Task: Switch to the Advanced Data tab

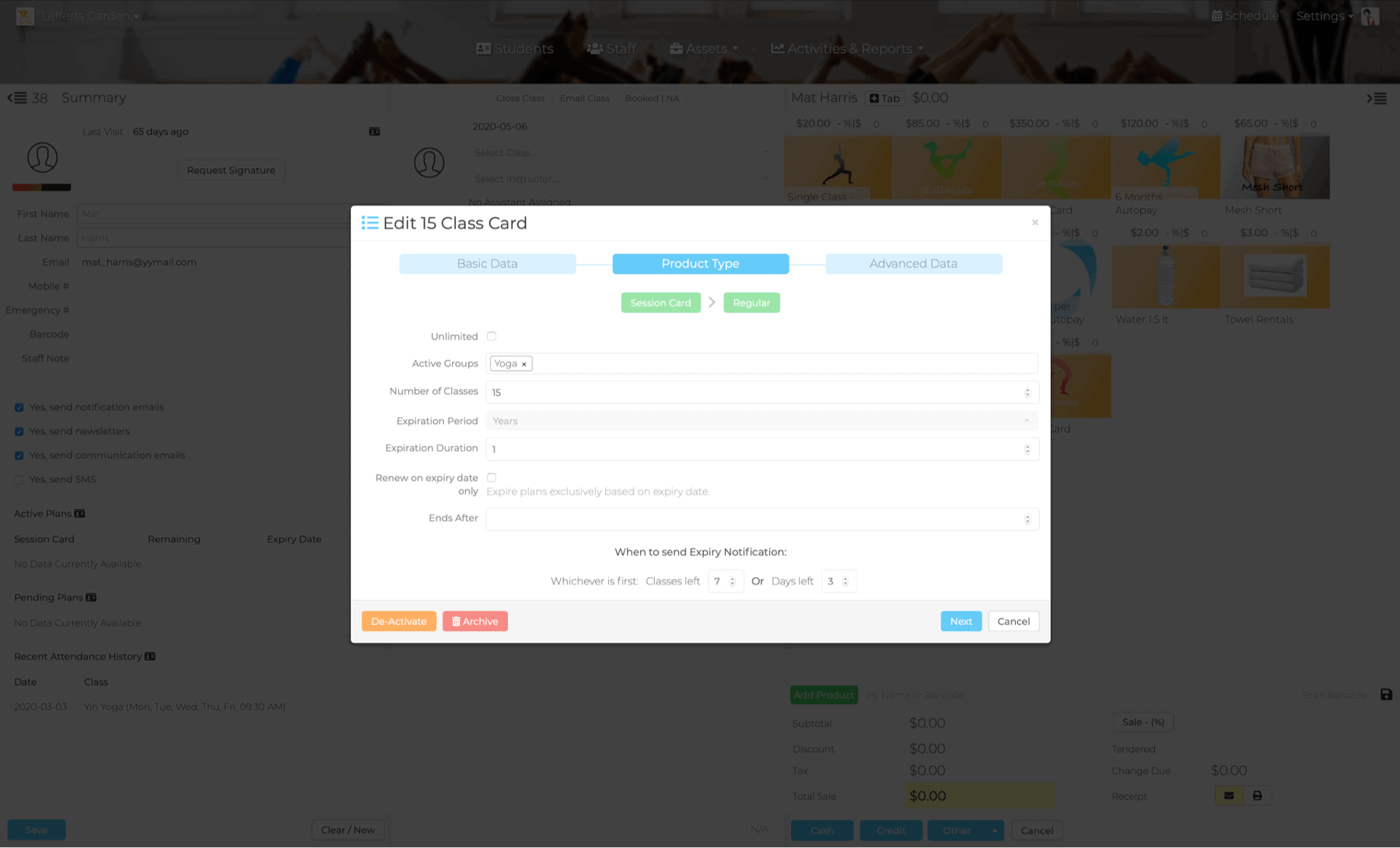Action: click(x=914, y=264)
